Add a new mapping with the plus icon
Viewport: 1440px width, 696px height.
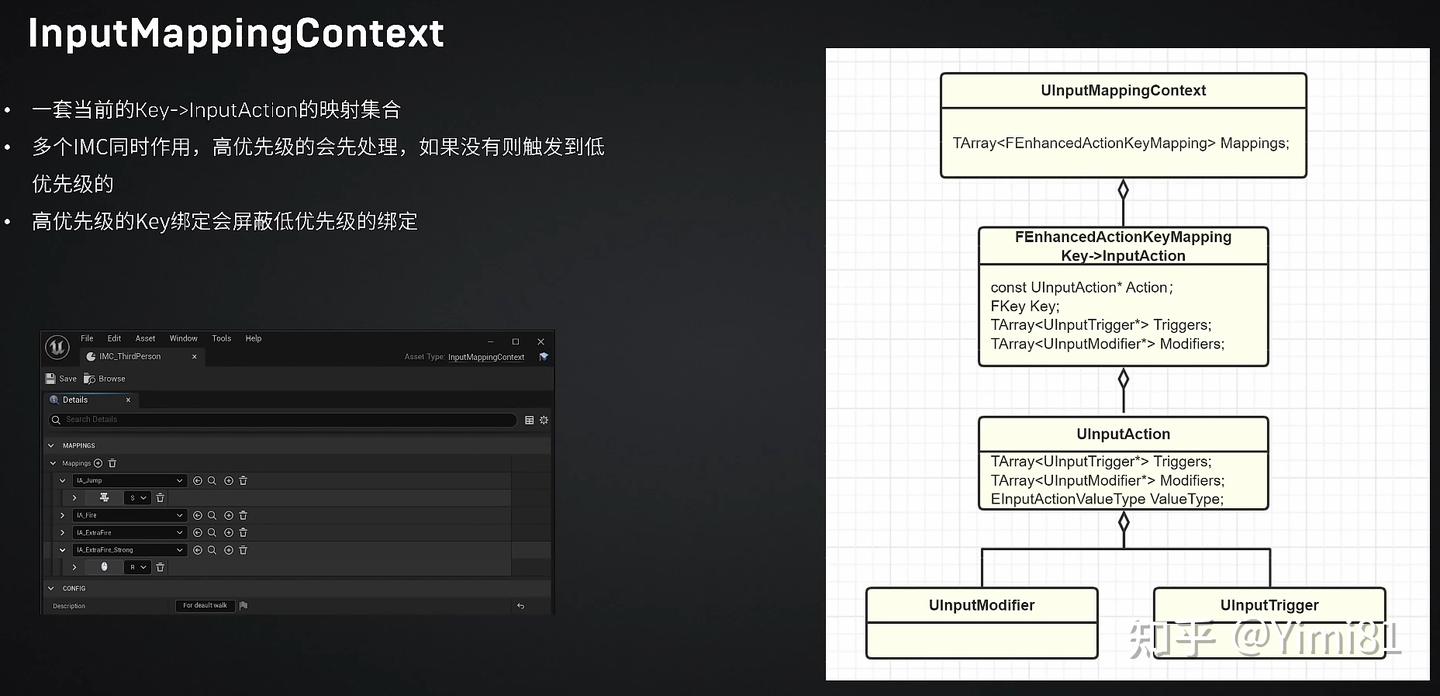(97, 463)
